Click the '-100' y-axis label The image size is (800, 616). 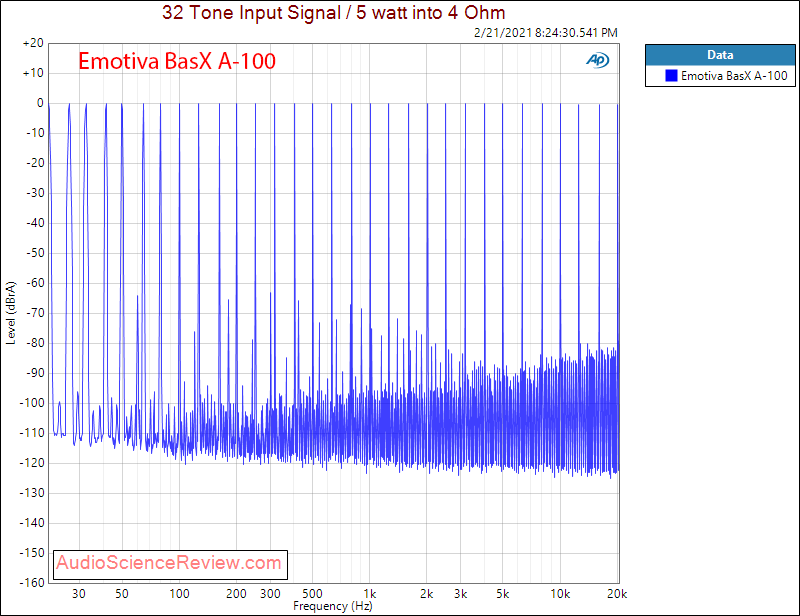[x=32, y=403]
